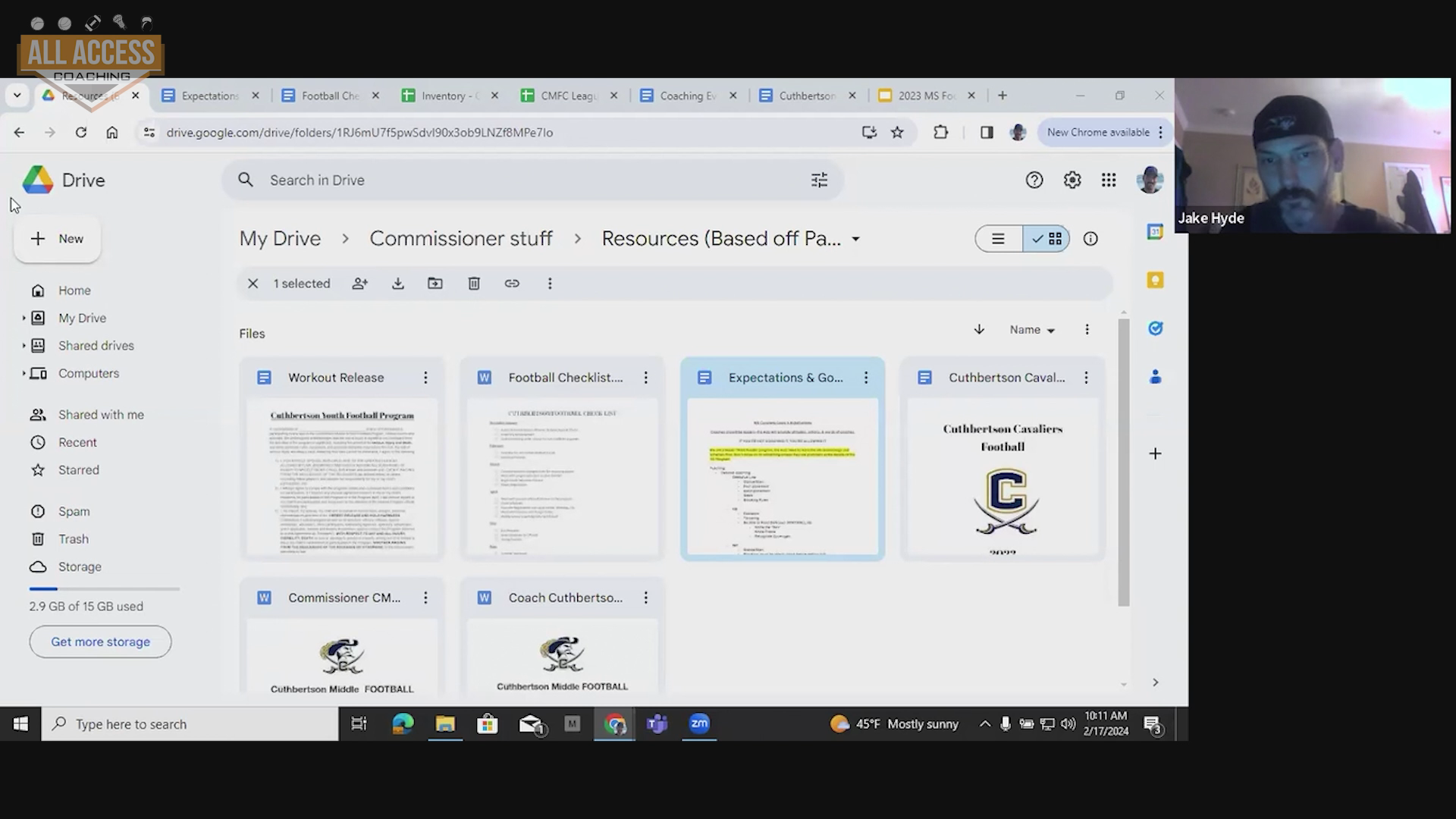
Task: Open Drive settings gear
Action: (1072, 180)
